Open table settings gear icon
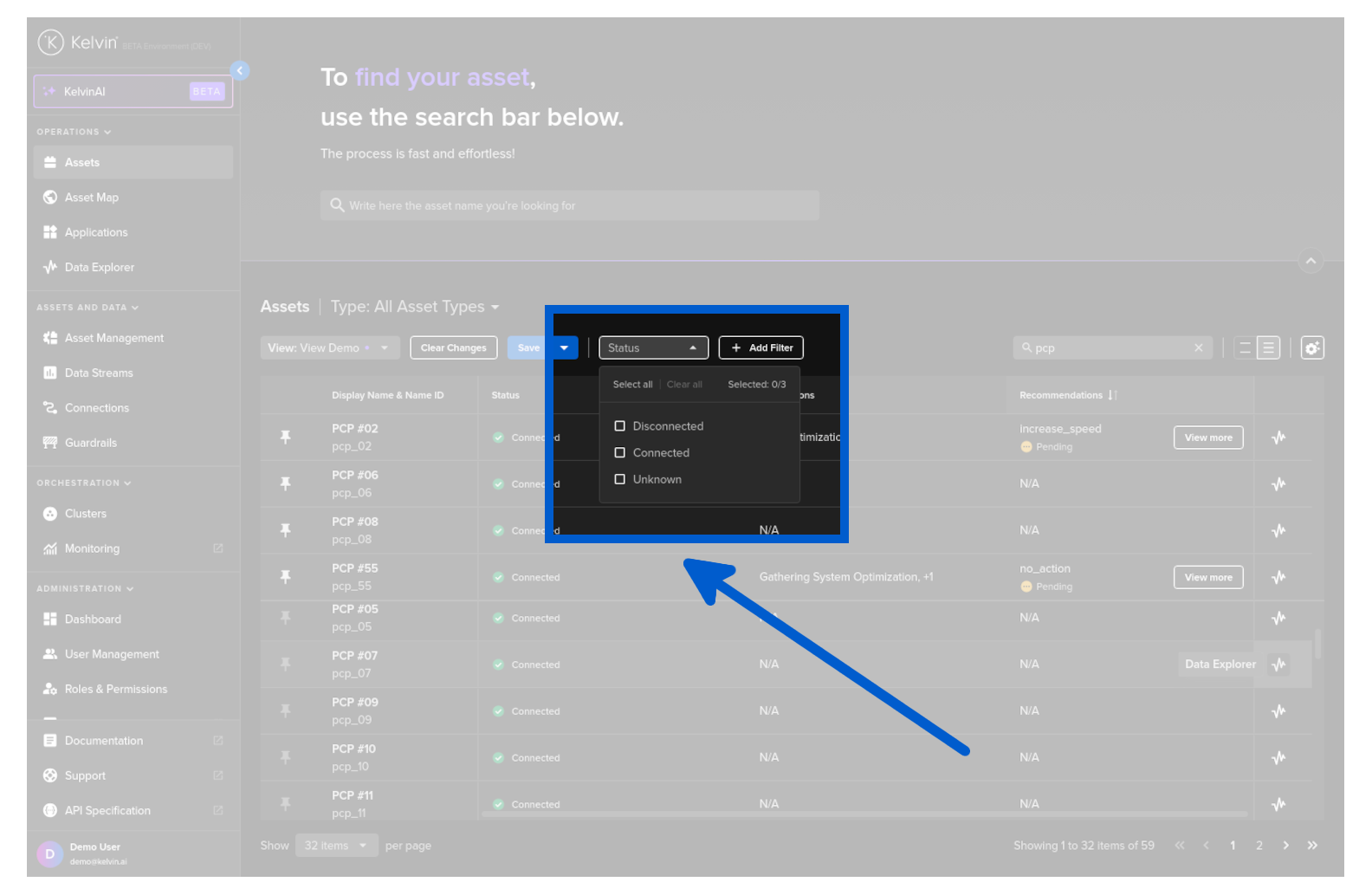This screenshot has height=895, width=1372. pyautogui.click(x=1312, y=348)
